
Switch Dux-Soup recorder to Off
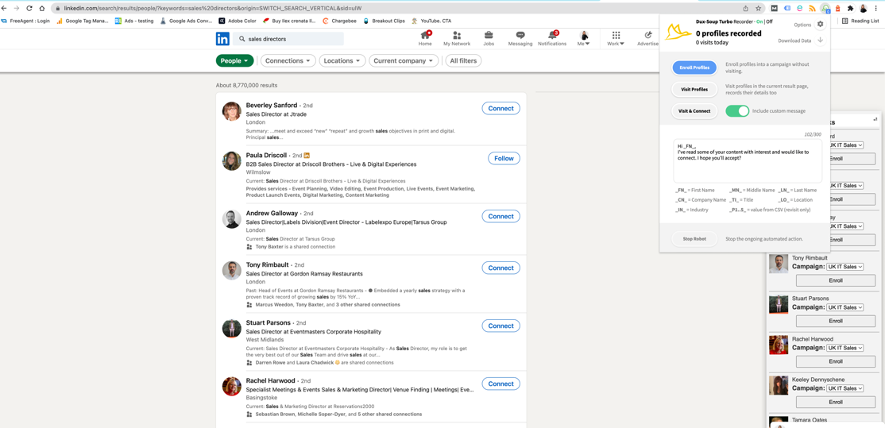coord(768,21)
